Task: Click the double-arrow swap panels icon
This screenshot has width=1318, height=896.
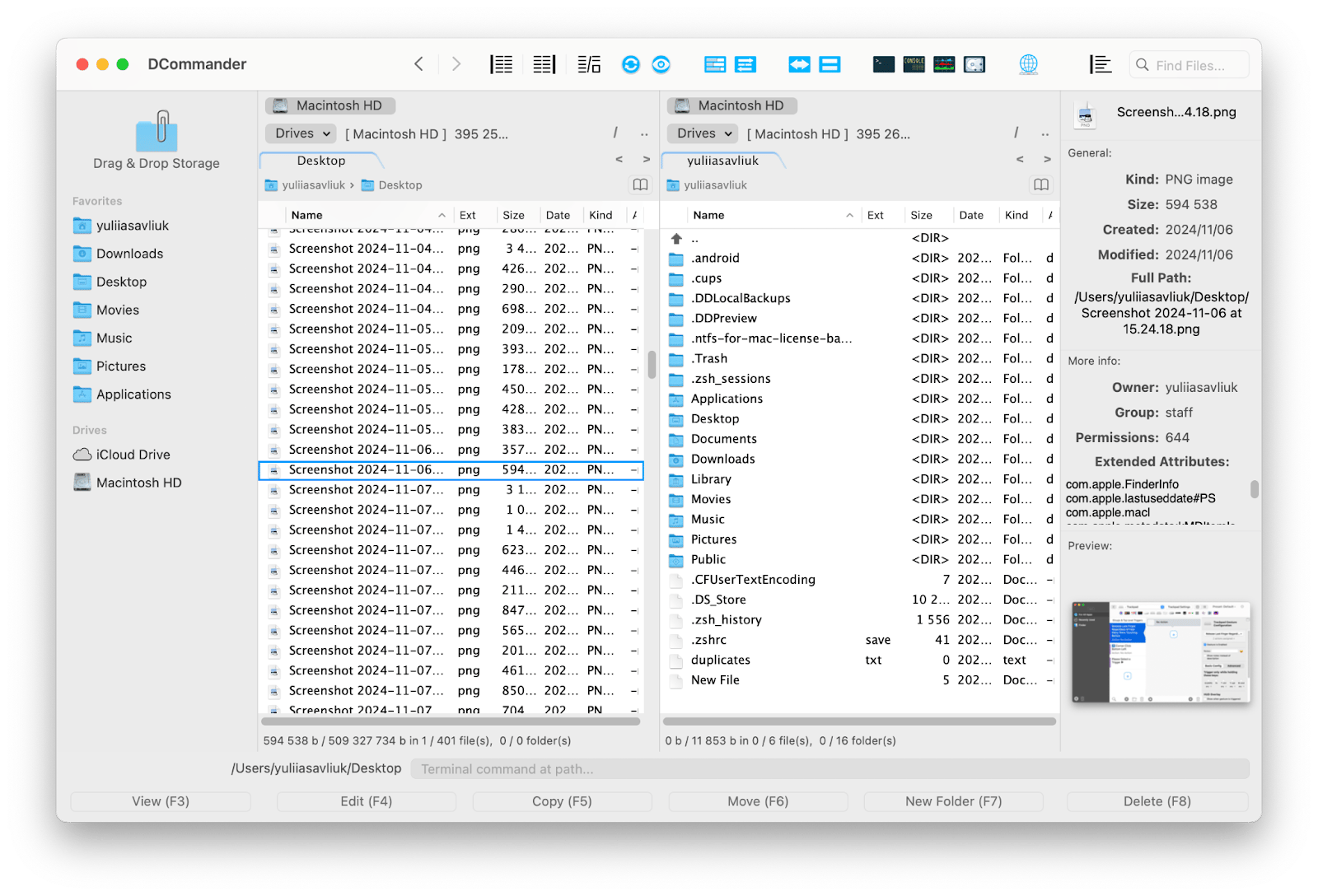Action: (x=799, y=65)
